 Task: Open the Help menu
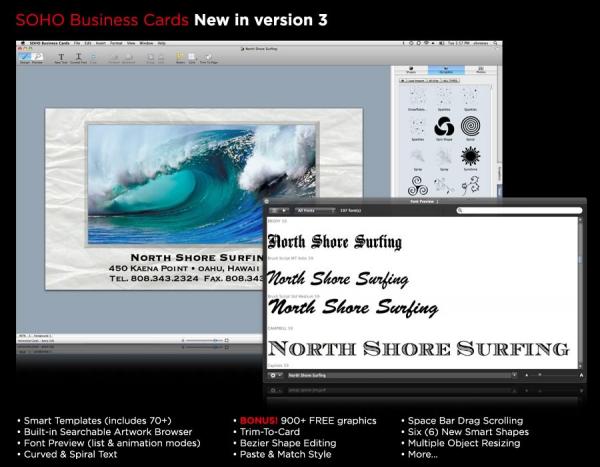pos(161,43)
